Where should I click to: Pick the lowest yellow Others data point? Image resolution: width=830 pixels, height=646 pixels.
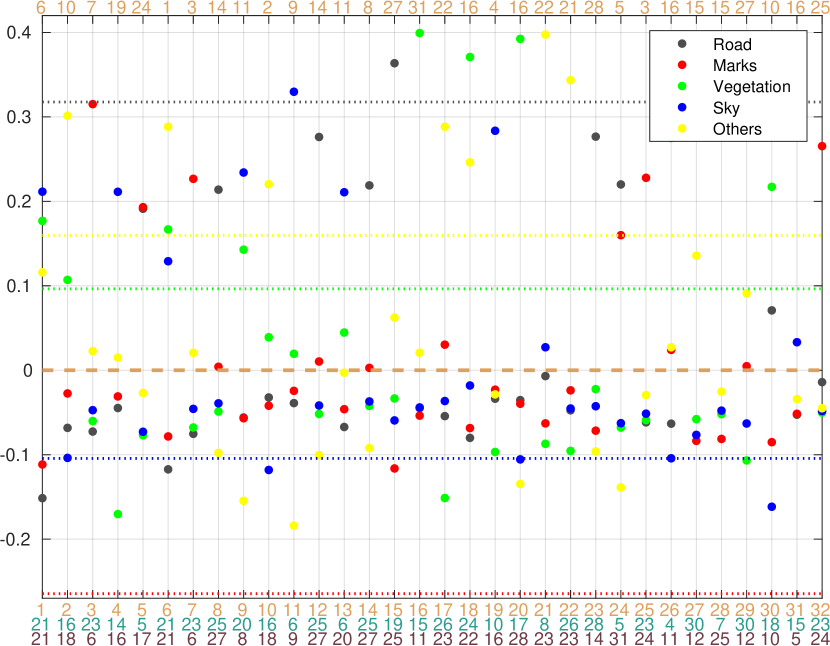pyautogui.click(x=294, y=526)
